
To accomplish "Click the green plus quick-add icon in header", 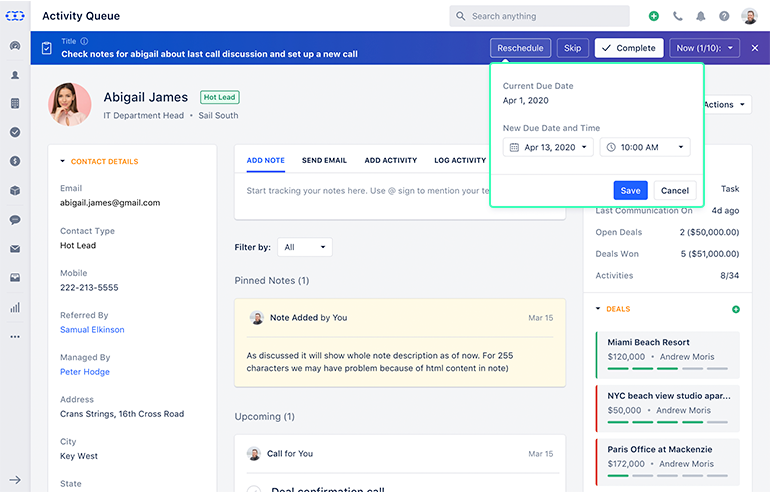I will pos(654,16).
